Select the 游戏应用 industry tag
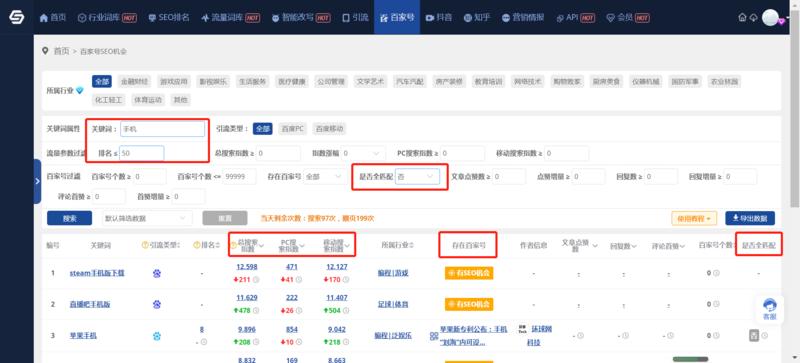Screen dimensions: 800x363 click(173, 81)
